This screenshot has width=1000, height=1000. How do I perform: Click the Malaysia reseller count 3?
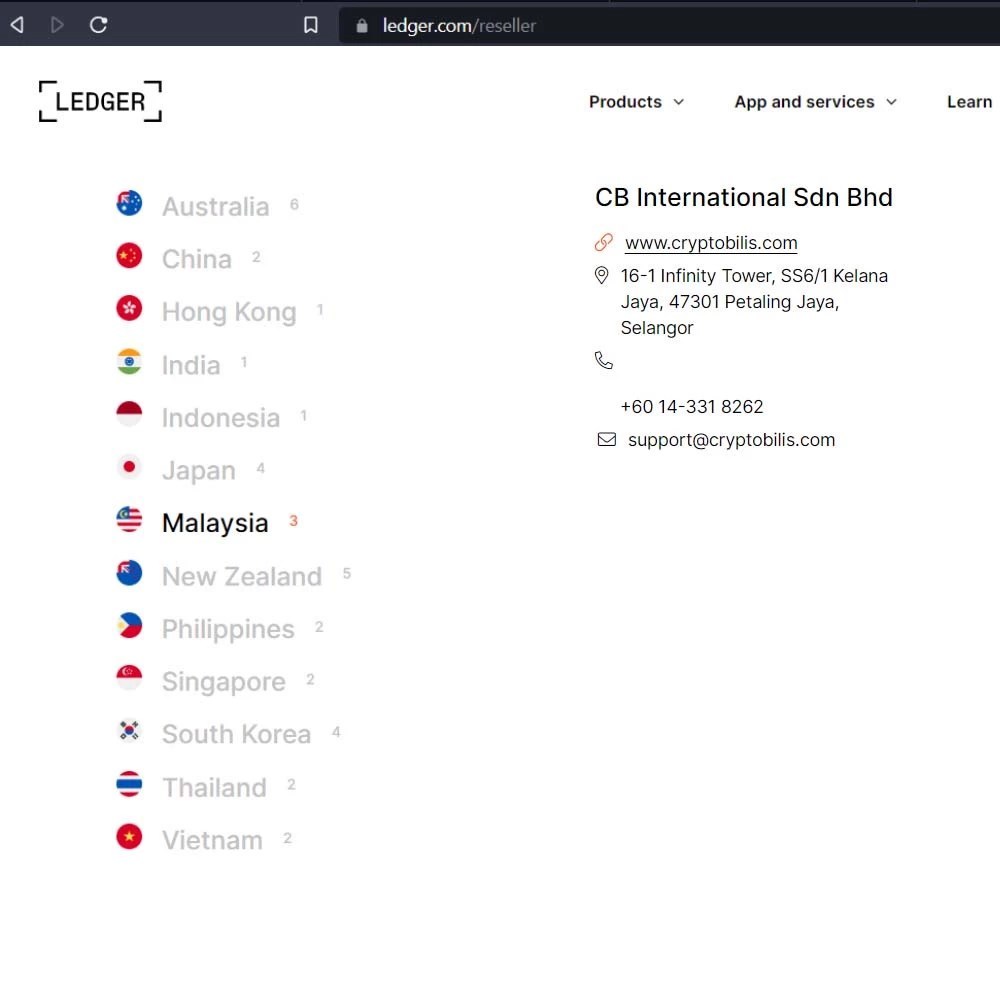click(293, 520)
